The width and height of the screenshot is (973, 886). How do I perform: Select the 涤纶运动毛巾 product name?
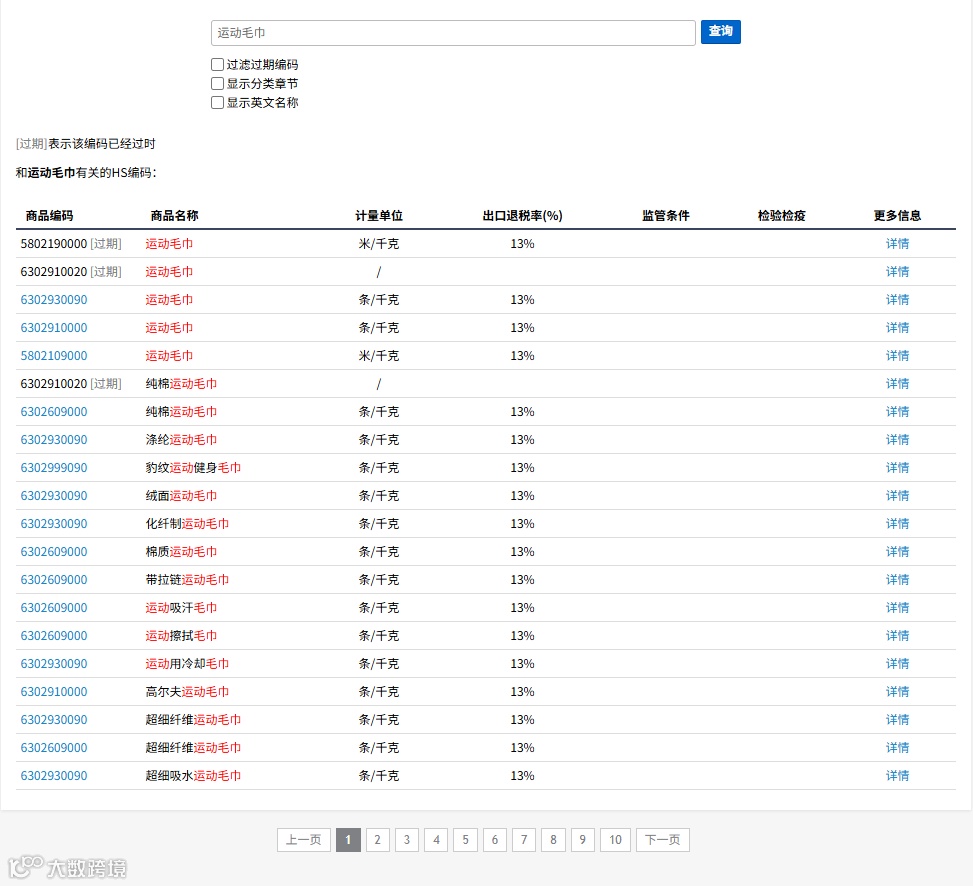coord(181,440)
